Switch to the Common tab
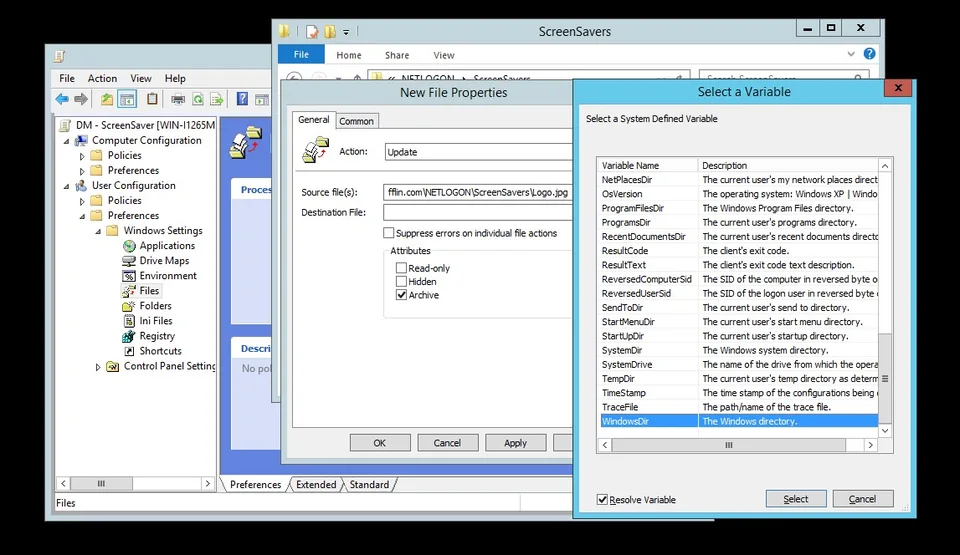 356,121
